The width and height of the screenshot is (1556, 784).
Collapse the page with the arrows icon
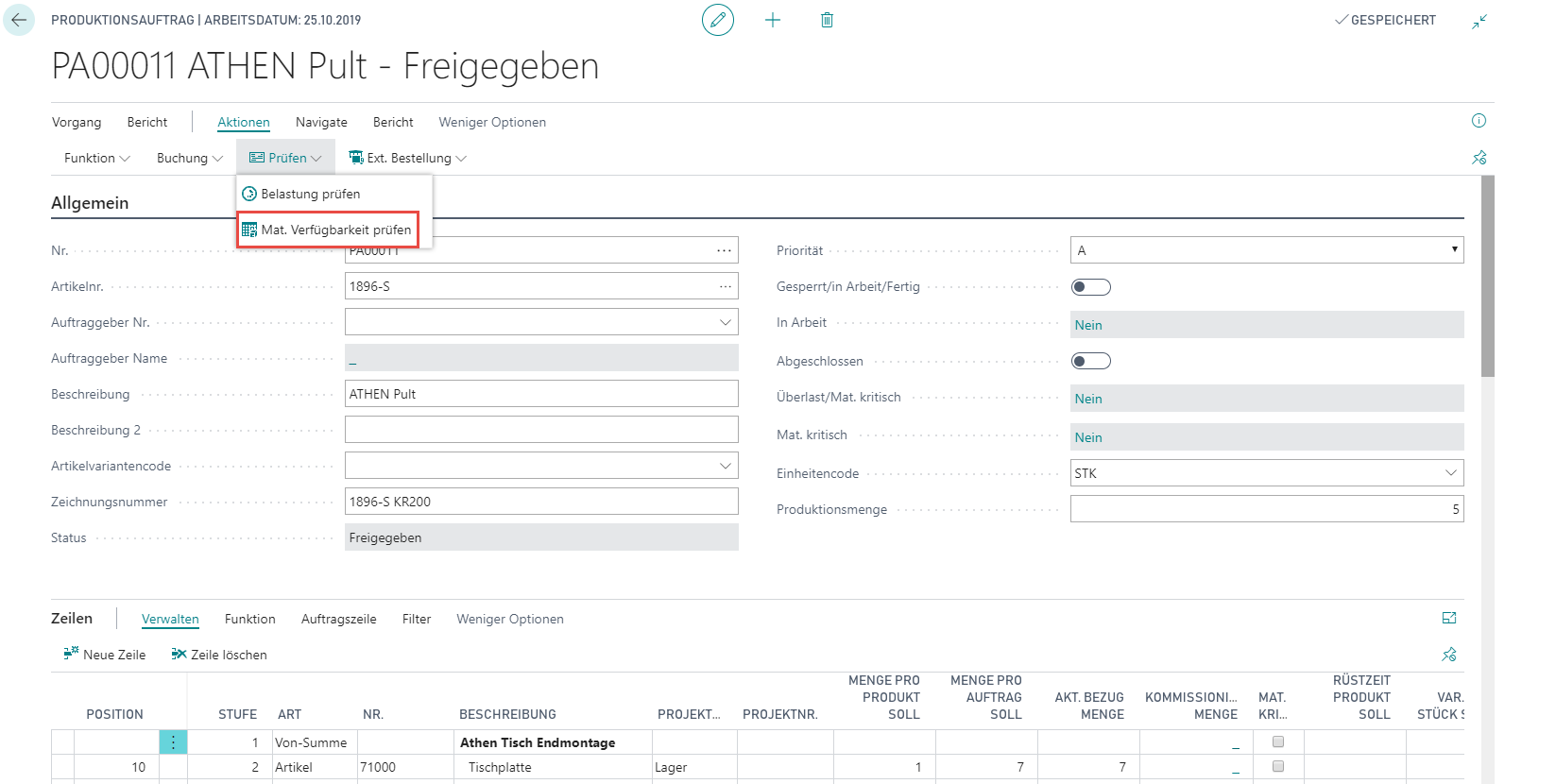click(x=1479, y=21)
